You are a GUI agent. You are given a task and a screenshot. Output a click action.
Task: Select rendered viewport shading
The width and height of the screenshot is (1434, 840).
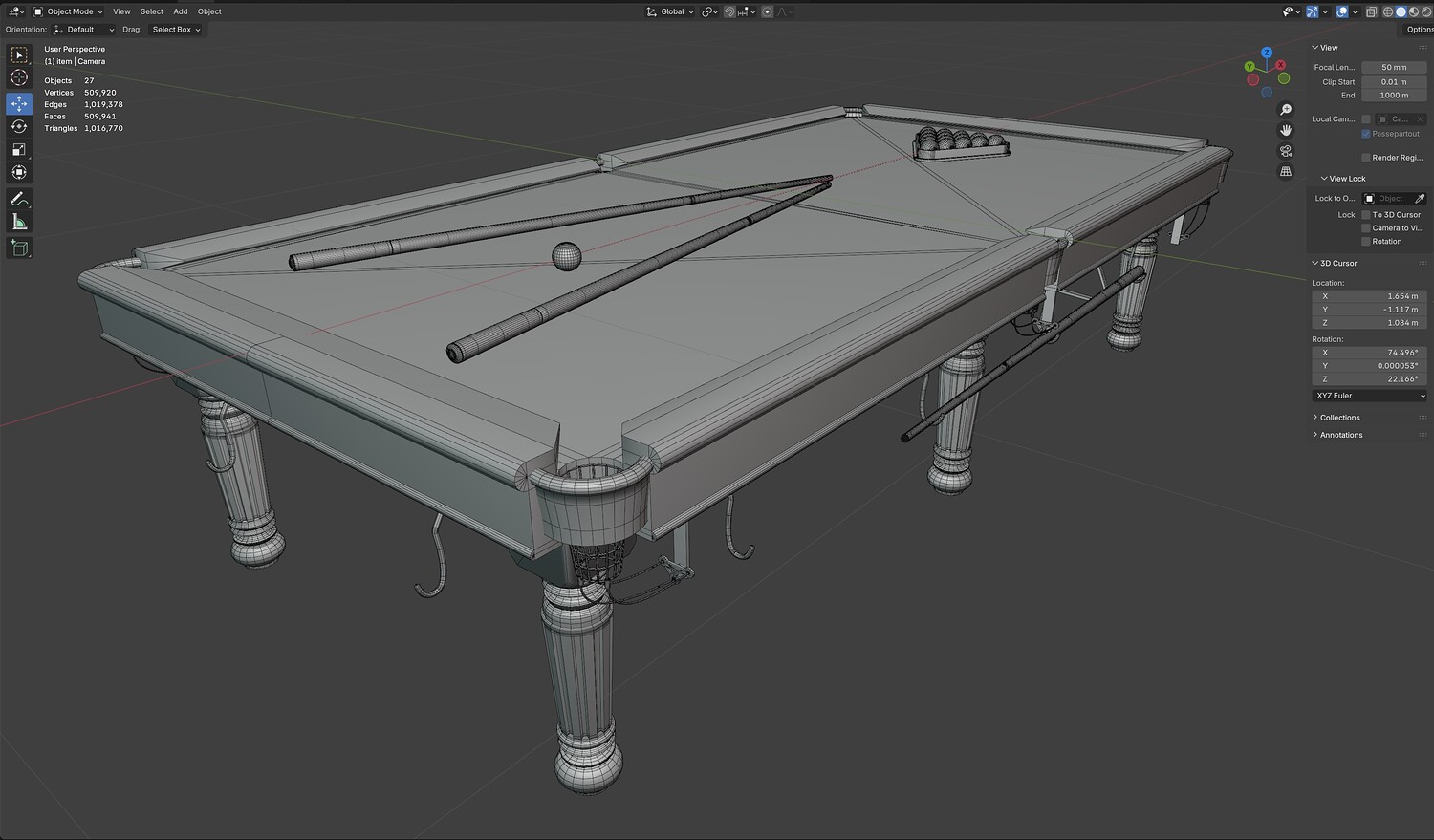[1425, 11]
